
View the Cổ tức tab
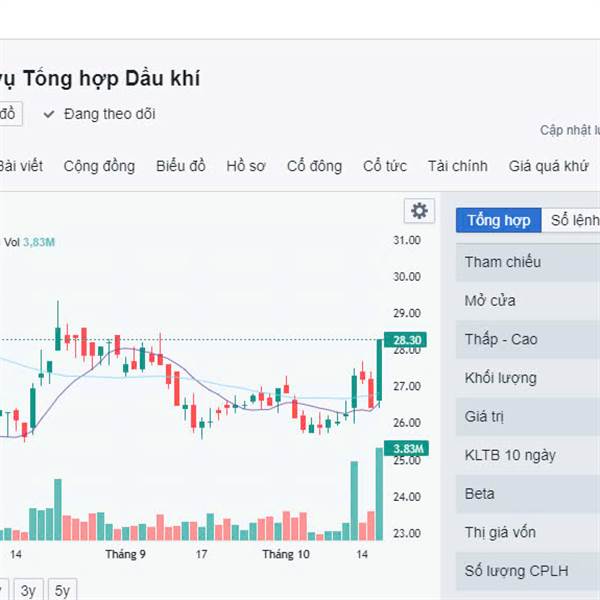pos(385,166)
